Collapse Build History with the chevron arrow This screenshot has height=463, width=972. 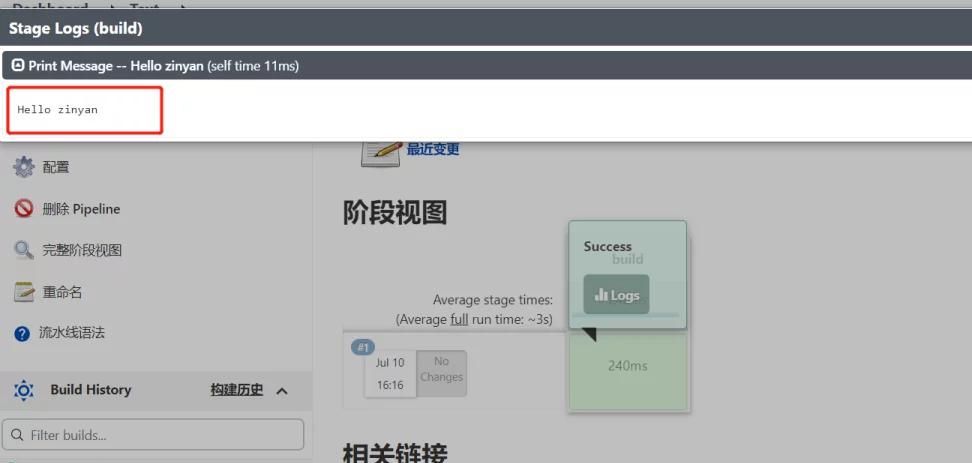pyautogui.click(x=282, y=391)
